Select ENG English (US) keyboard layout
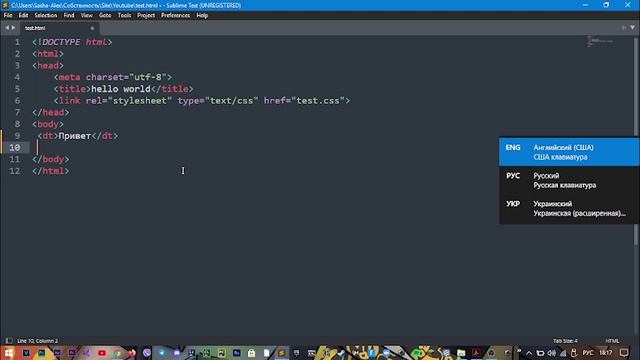 (x=569, y=152)
